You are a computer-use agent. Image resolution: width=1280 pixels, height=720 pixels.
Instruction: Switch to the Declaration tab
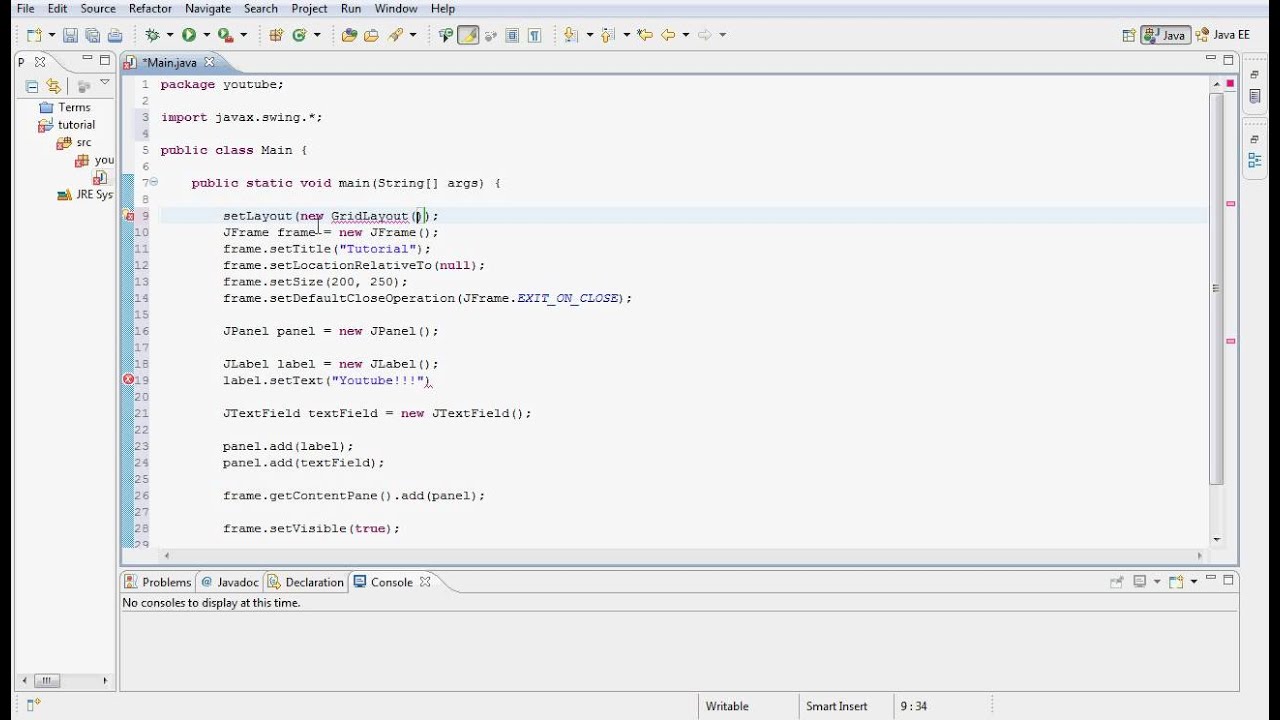[305, 582]
